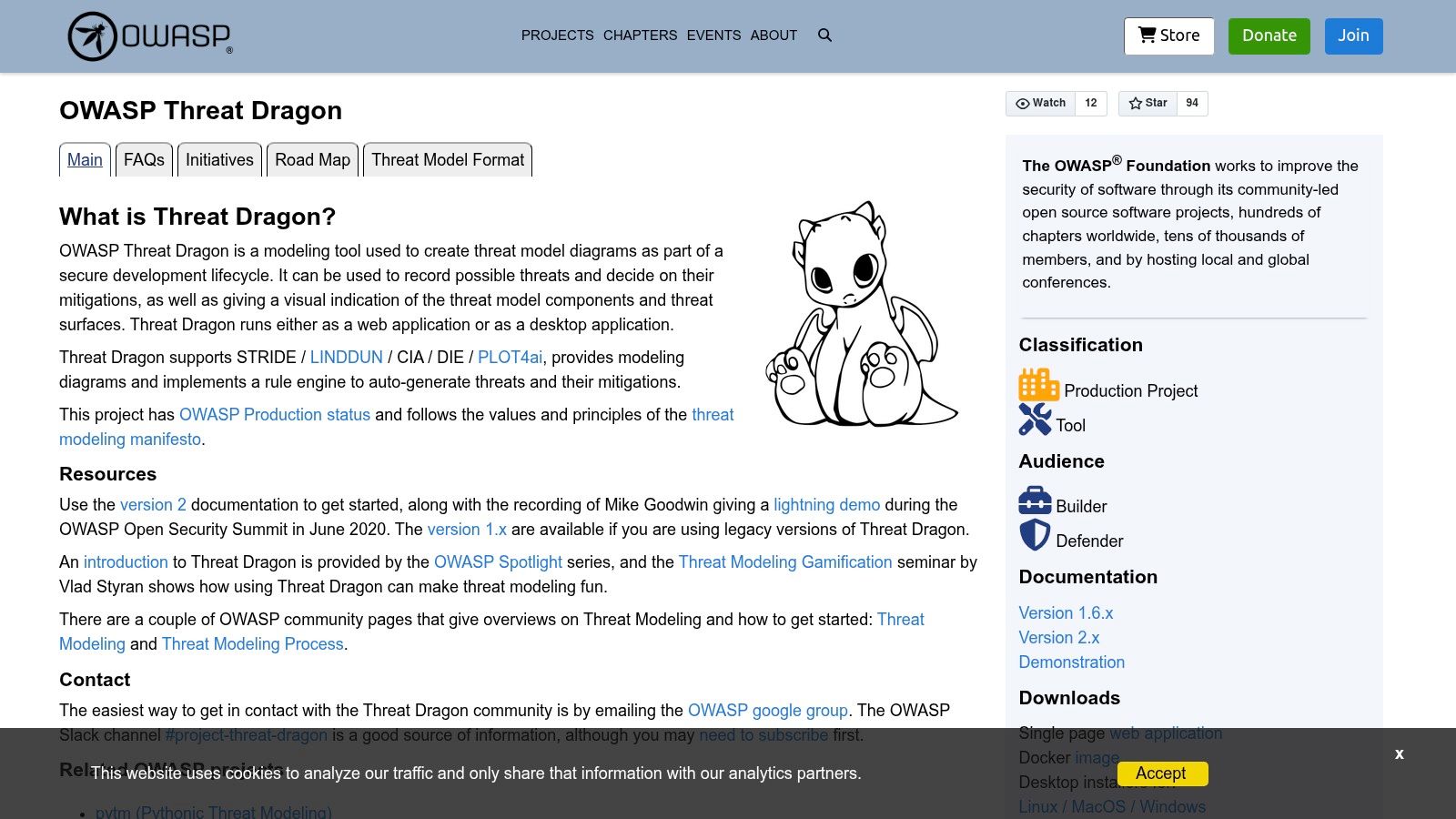Open the PROJECTS menu
Screen dimensions: 1456x819
(x=557, y=35)
